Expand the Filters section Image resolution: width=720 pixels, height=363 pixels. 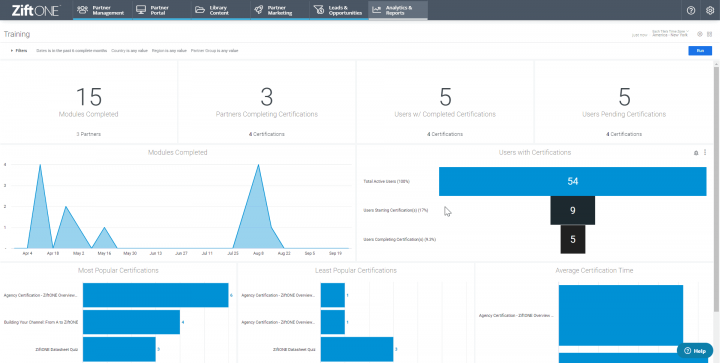pos(19,50)
